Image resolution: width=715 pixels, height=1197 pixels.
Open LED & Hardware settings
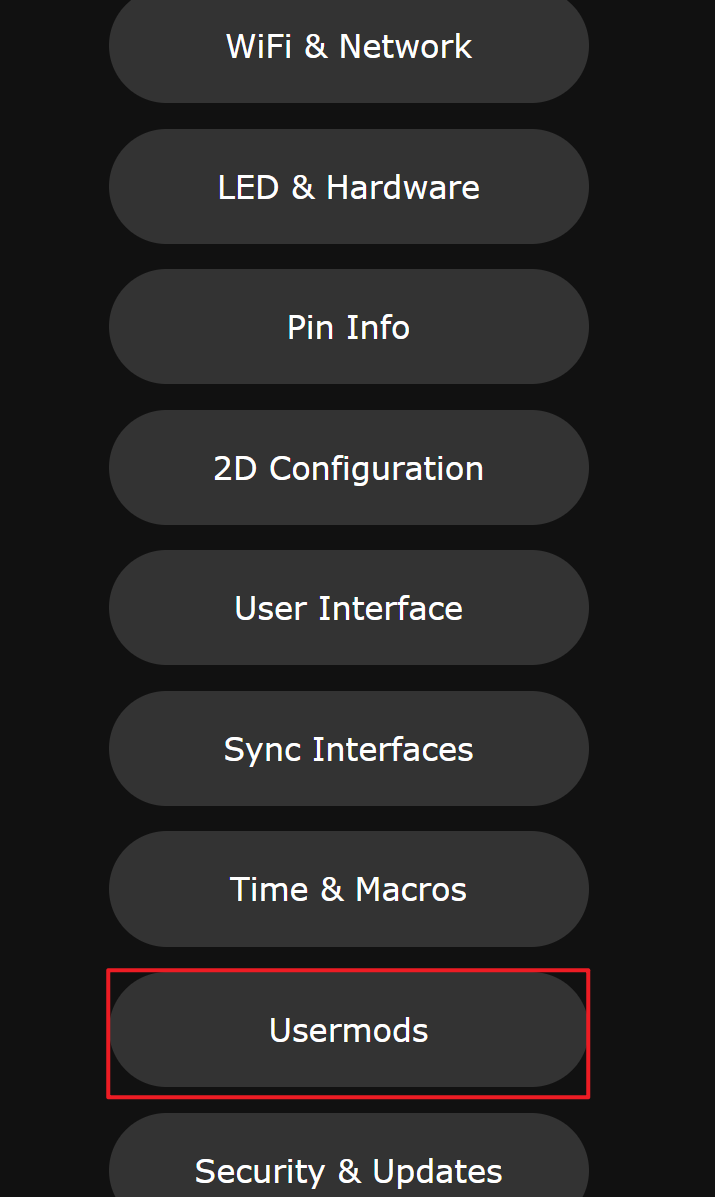tap(349, 187)
